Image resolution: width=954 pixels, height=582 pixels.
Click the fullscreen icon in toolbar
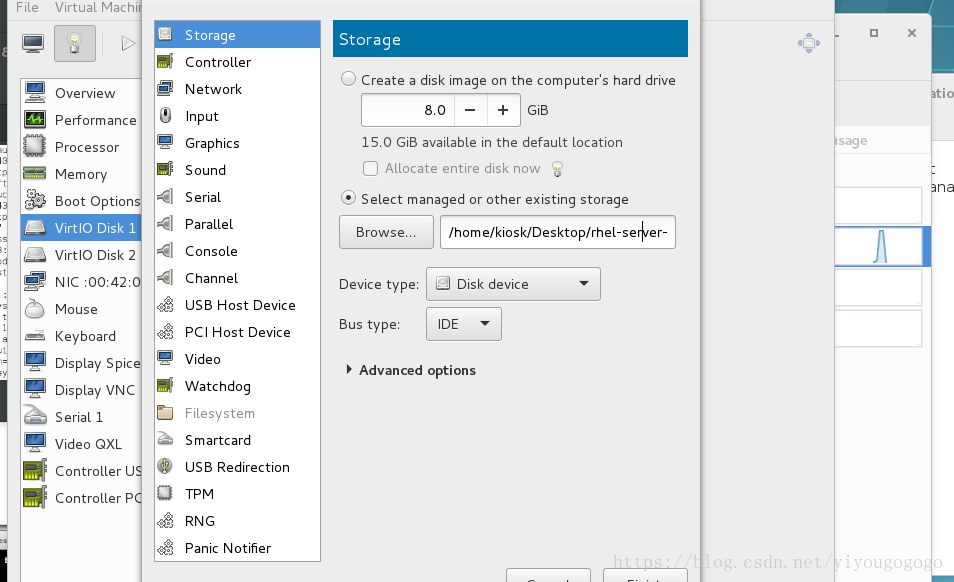809,43
